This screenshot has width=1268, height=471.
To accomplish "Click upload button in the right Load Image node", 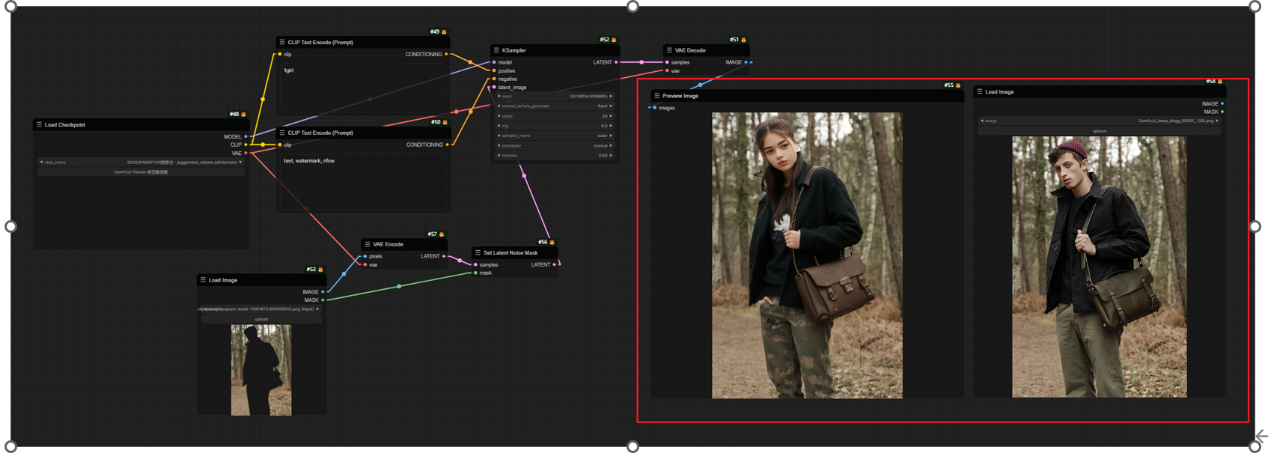I will [1099, 131].
